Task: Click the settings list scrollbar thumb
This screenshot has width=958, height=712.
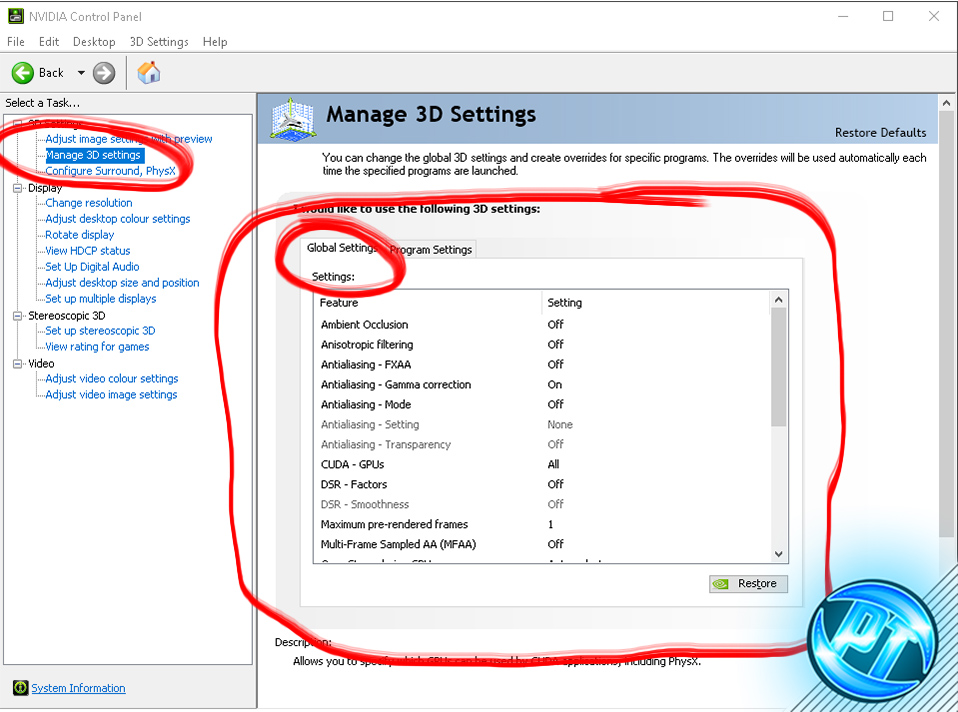Action: click(778, 367)
